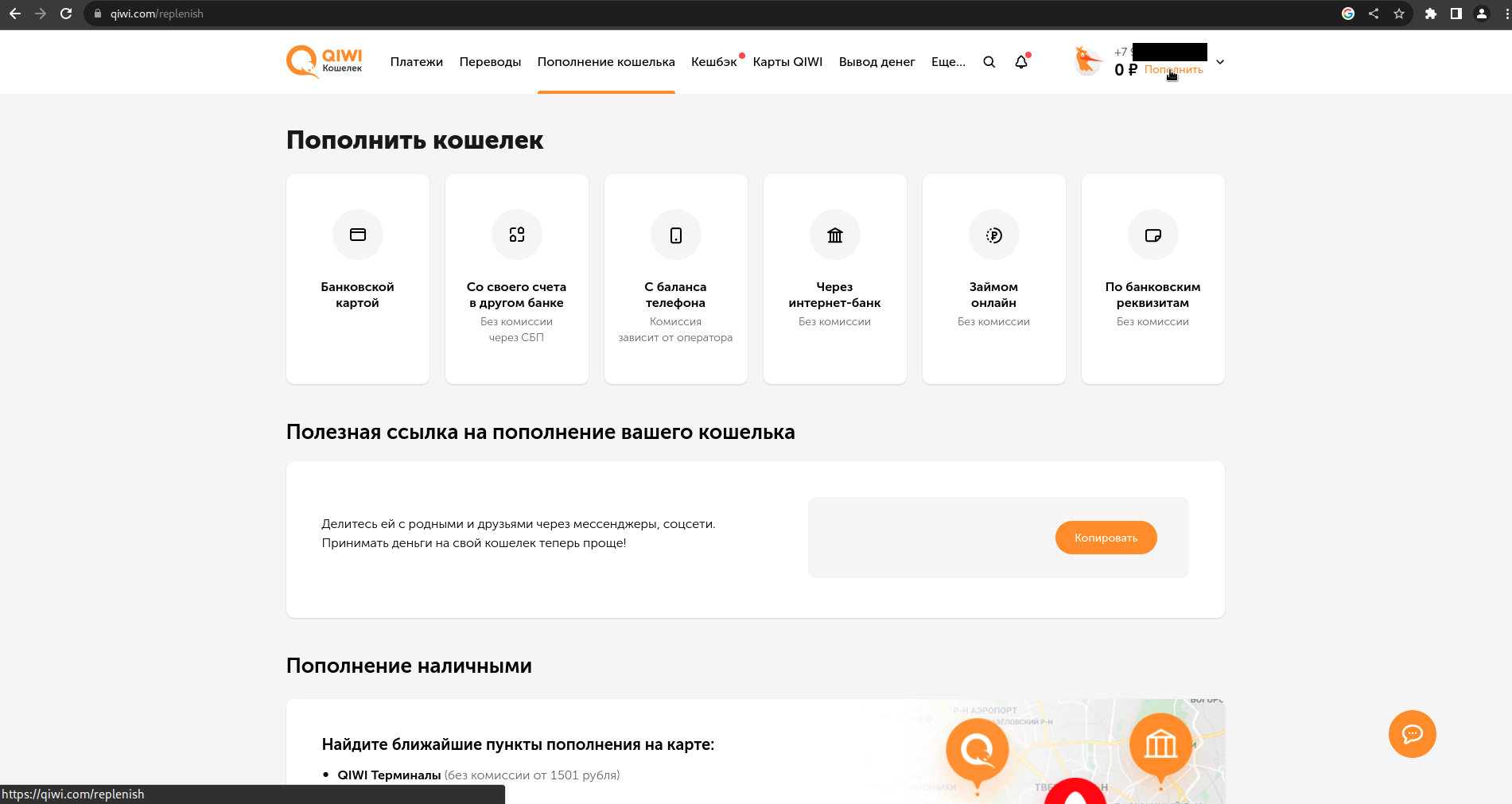
Task: Click the СБП QR-style icon
Action: coord(517,235)
